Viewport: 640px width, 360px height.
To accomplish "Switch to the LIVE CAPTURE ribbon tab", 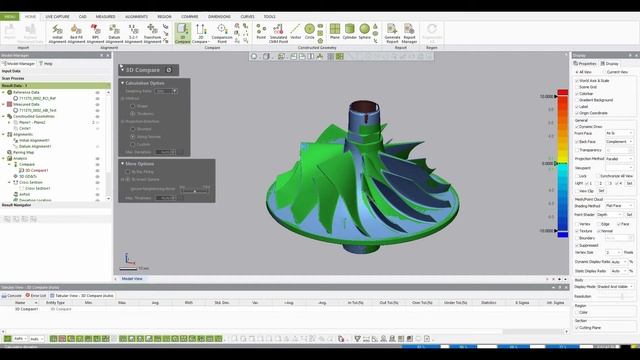I will coord(57,17).
